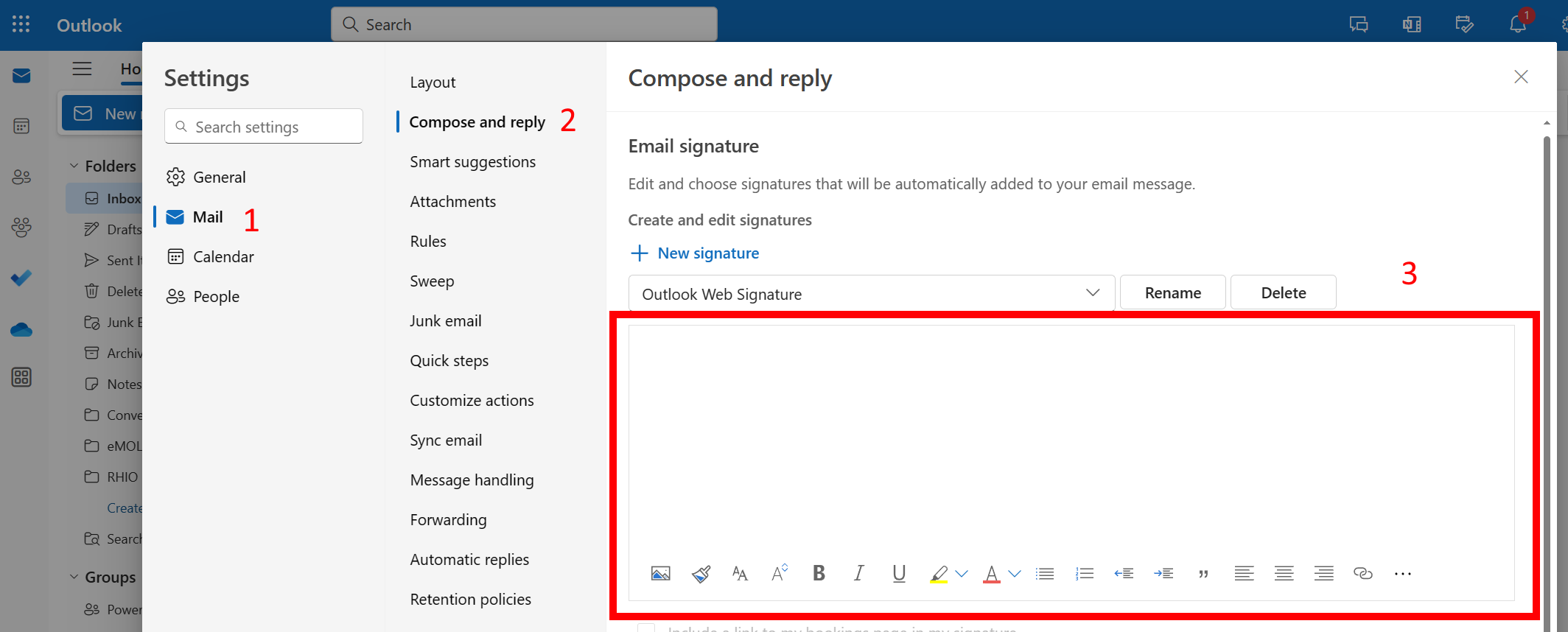The height and width of the screenshot is (632, 1568).
Task: Create a New signature
Action: [695, 253]
